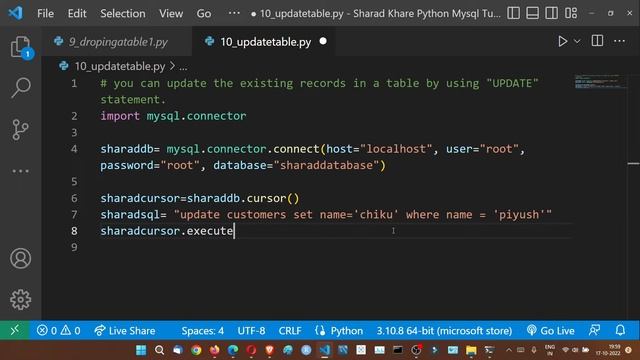Select the 10_updatetable.py editor tab
640x360 pixels.
265,42
